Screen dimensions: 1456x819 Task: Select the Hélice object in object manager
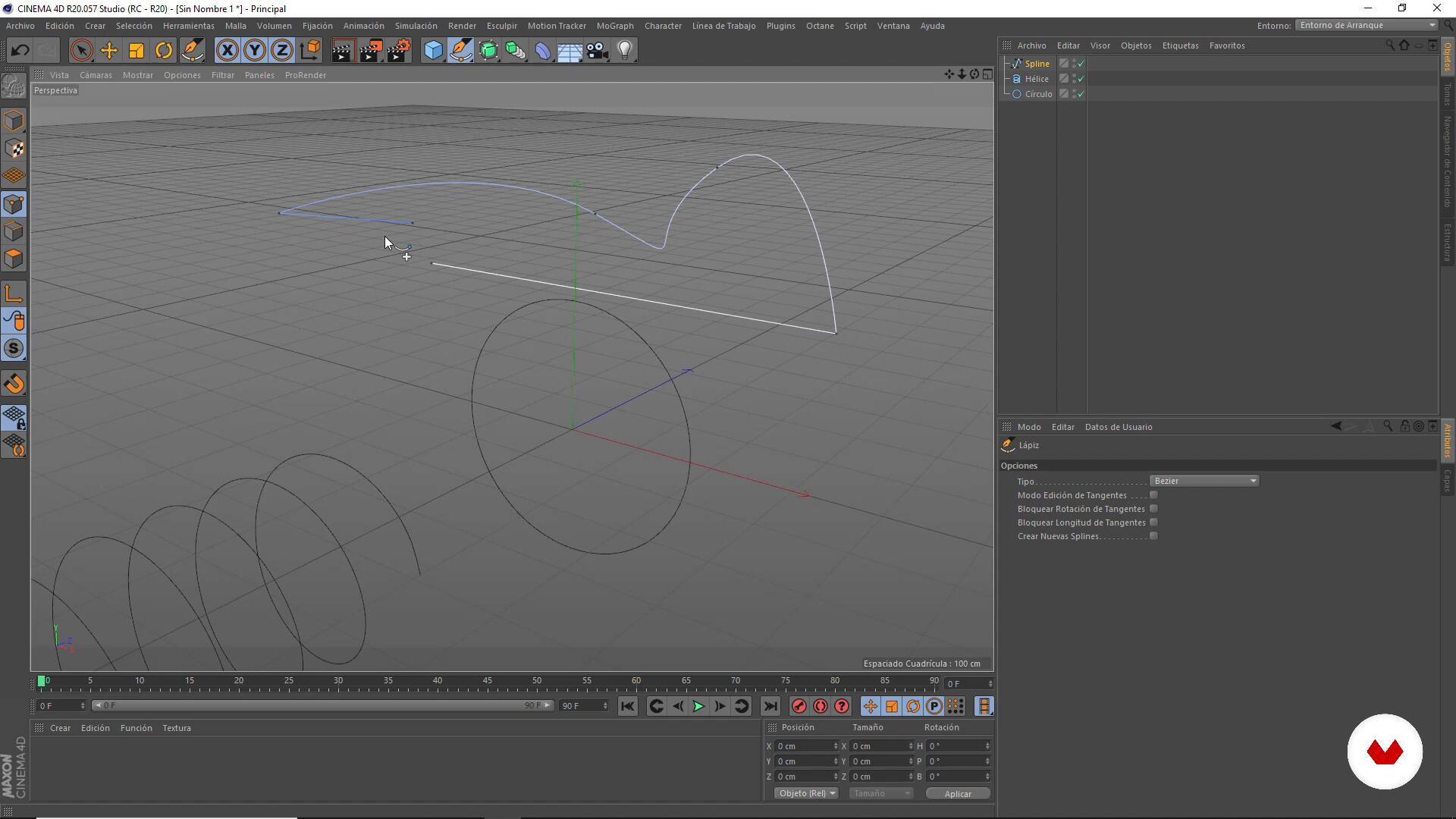[1037, 79]
